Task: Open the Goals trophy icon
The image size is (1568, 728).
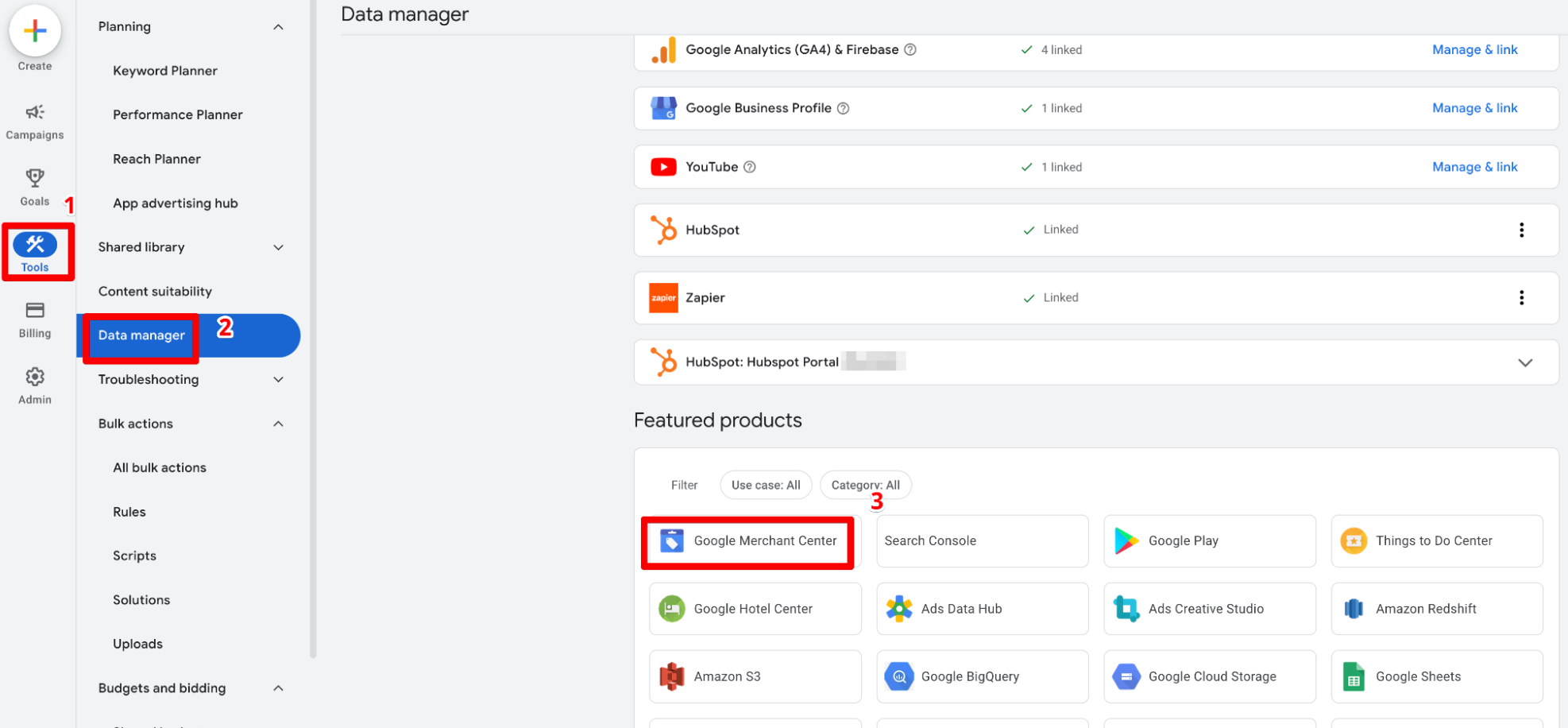Action: point(35,178)
